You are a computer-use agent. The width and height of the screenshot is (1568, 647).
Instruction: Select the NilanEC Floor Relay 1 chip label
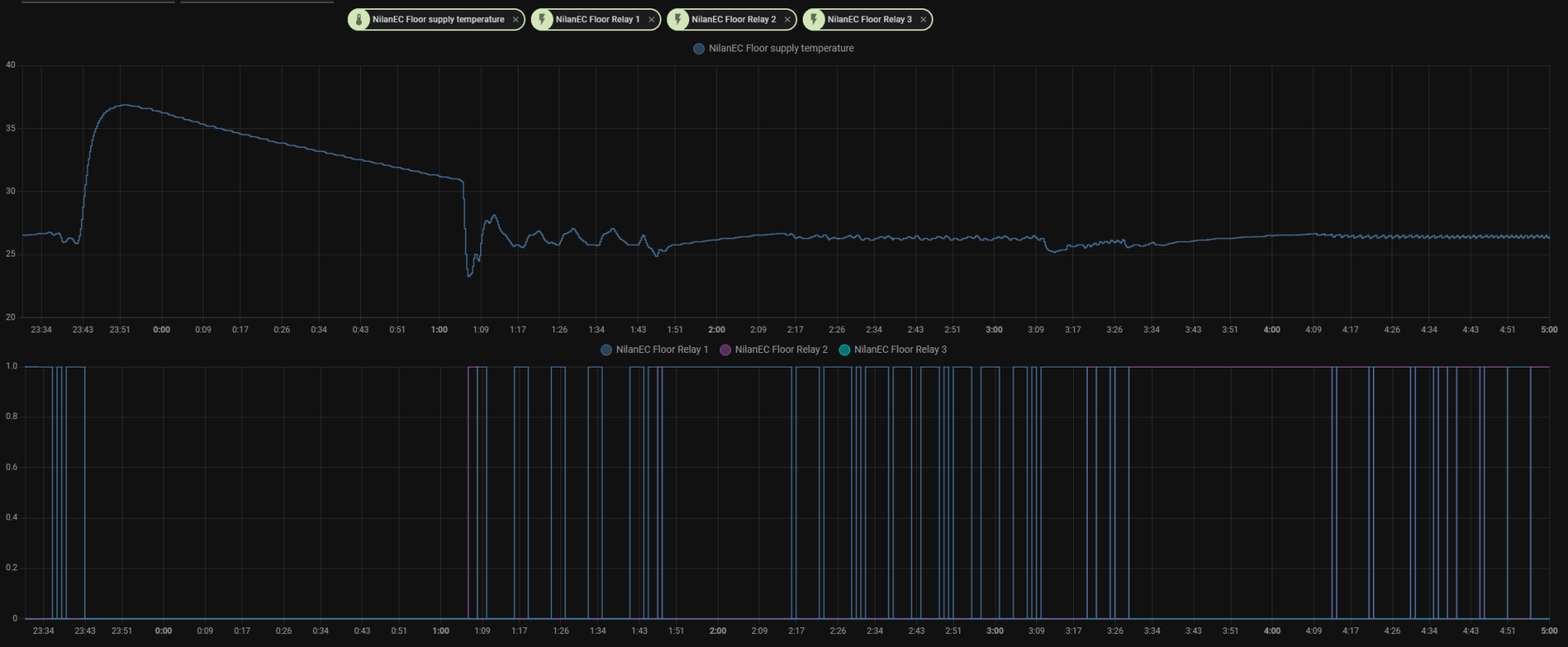click(597, 20)
